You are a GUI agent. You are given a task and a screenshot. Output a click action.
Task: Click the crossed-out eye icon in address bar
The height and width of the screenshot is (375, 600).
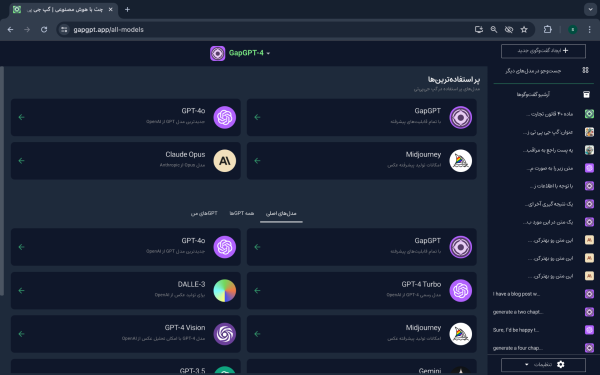(x=509, y=29)
